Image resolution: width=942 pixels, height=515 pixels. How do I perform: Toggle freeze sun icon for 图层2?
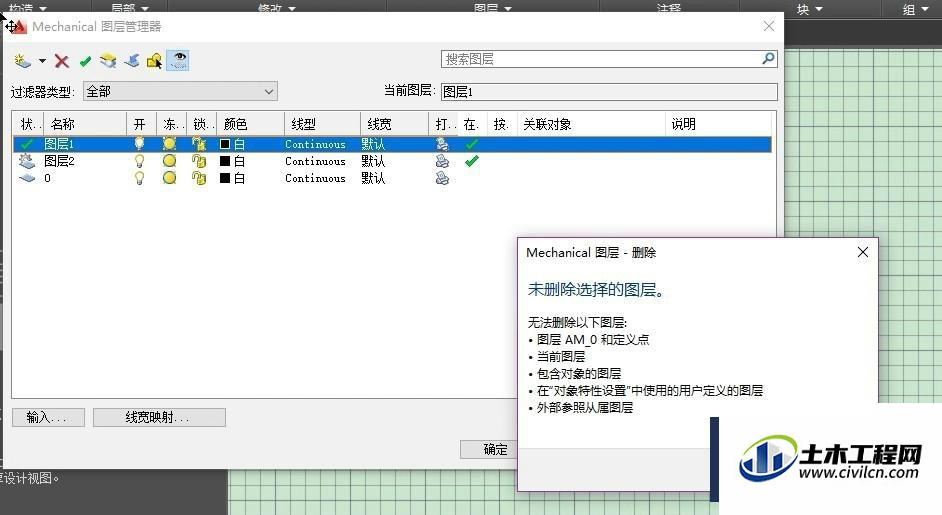coord(169,161)
